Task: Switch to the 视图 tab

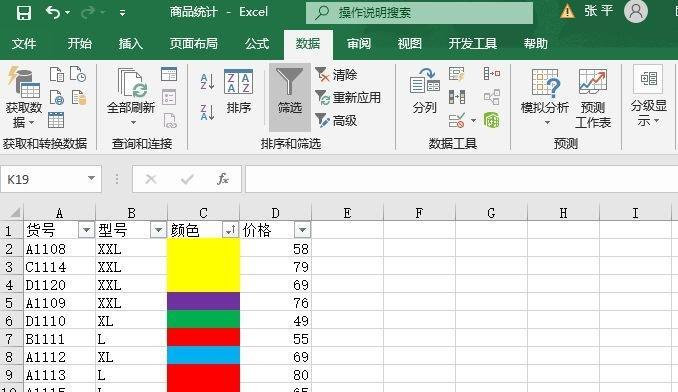Action: pyautogui.click(x=409, y=44)
